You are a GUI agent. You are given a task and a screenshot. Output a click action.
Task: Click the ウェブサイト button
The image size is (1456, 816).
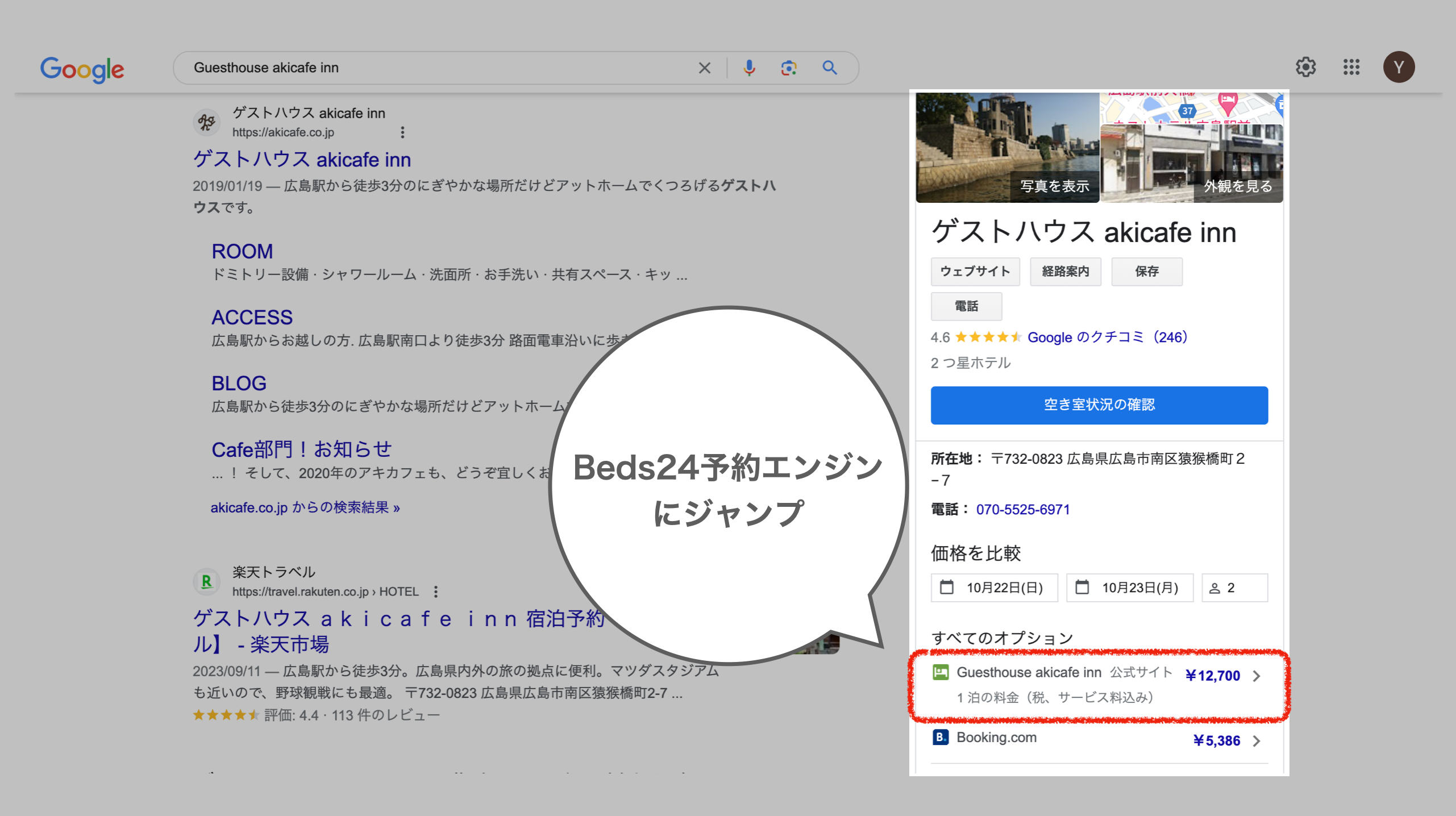[x=975, y=272]
